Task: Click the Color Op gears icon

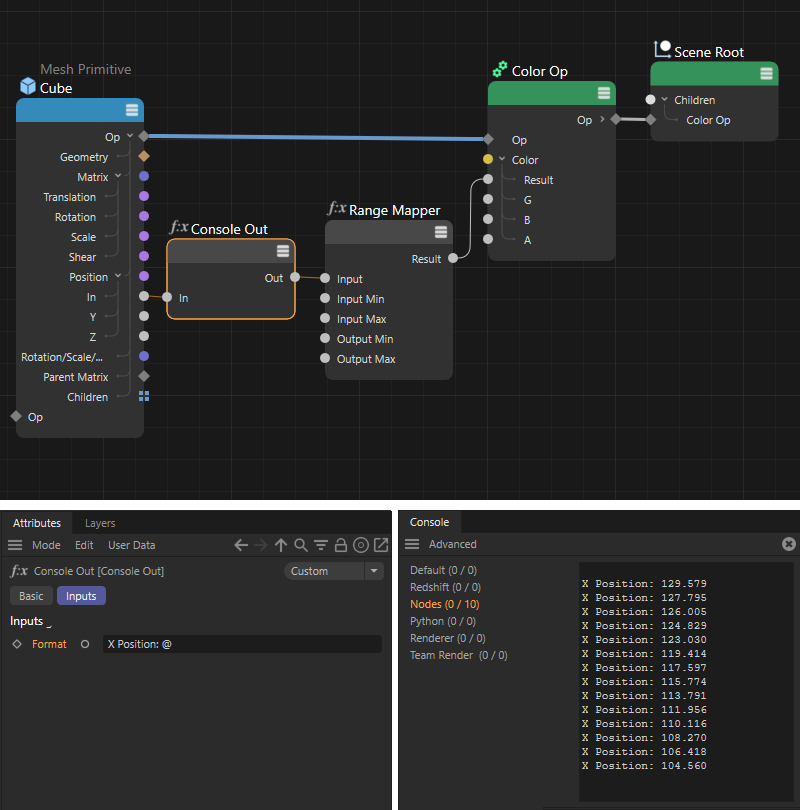Action: [x=499, y=69]
